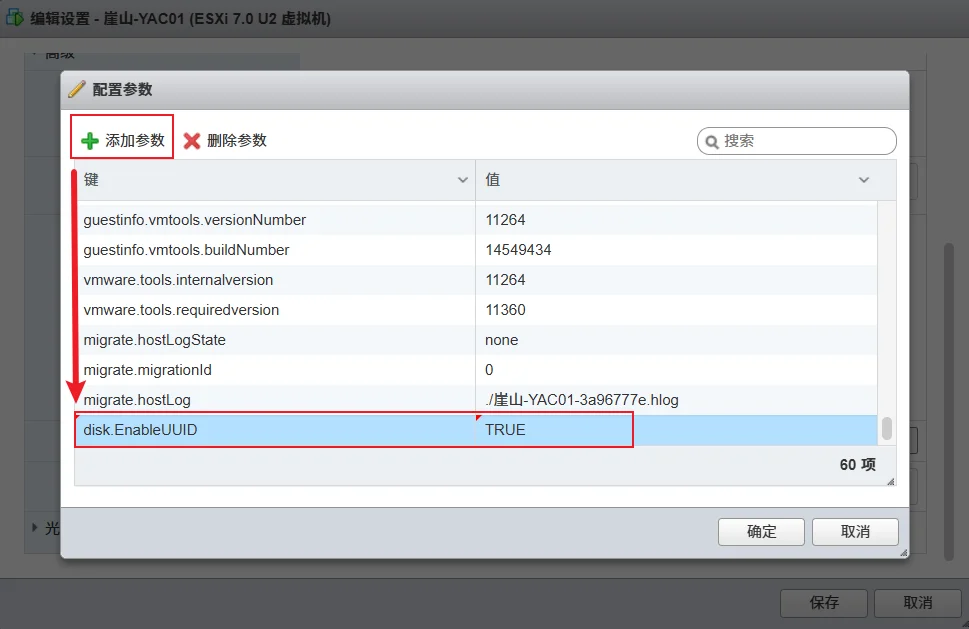Select the migrate.hostLog key row

[x=137, y=400]
